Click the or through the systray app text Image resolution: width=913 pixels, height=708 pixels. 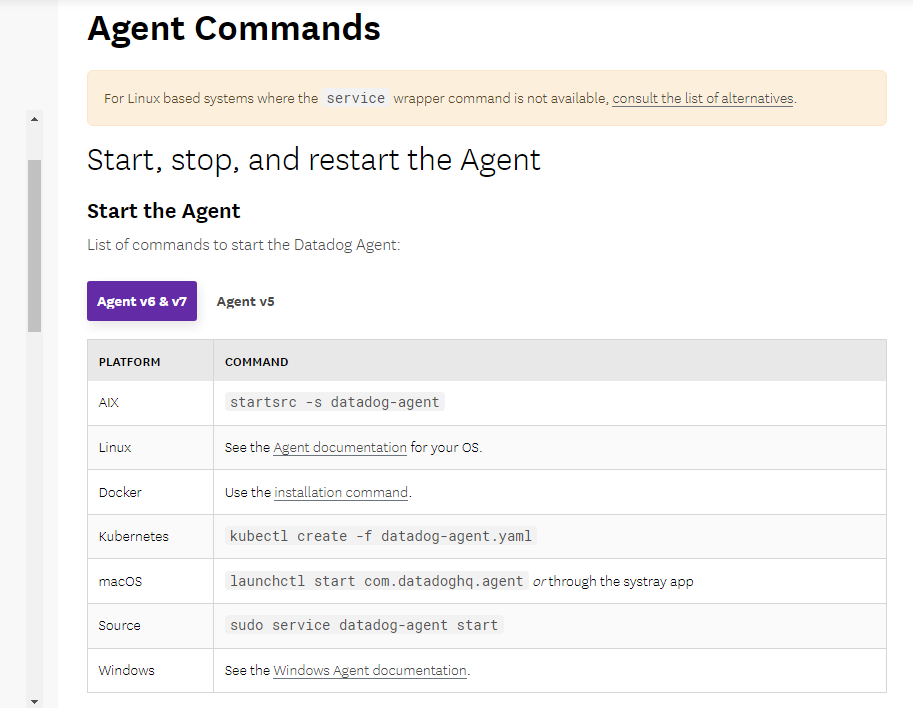[x=613, y=581]
